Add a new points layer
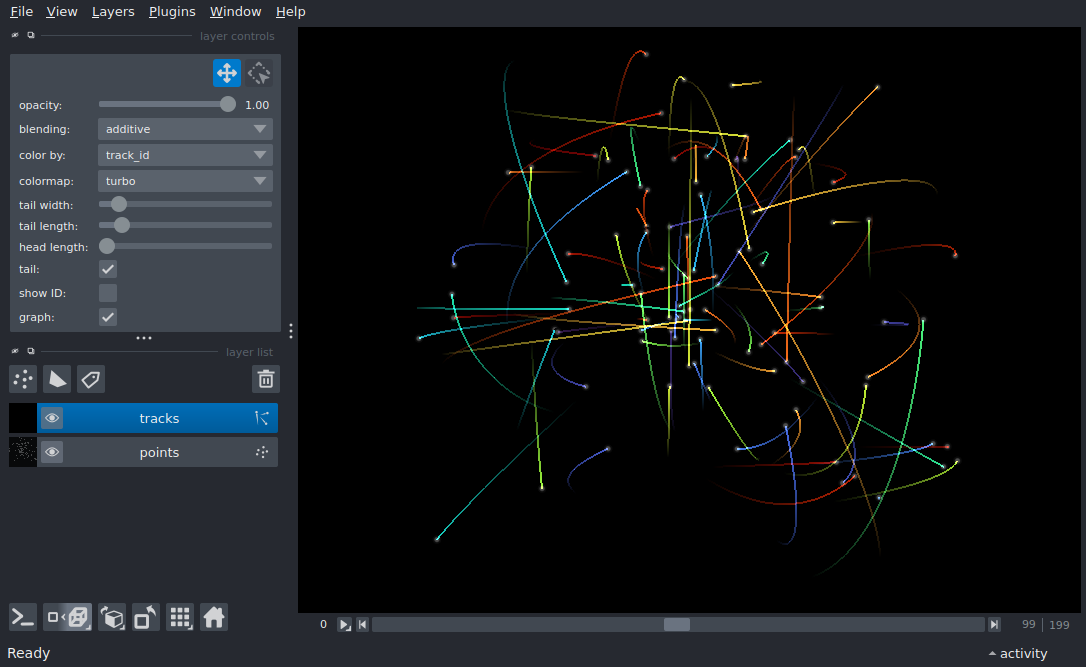 point(23,379)
